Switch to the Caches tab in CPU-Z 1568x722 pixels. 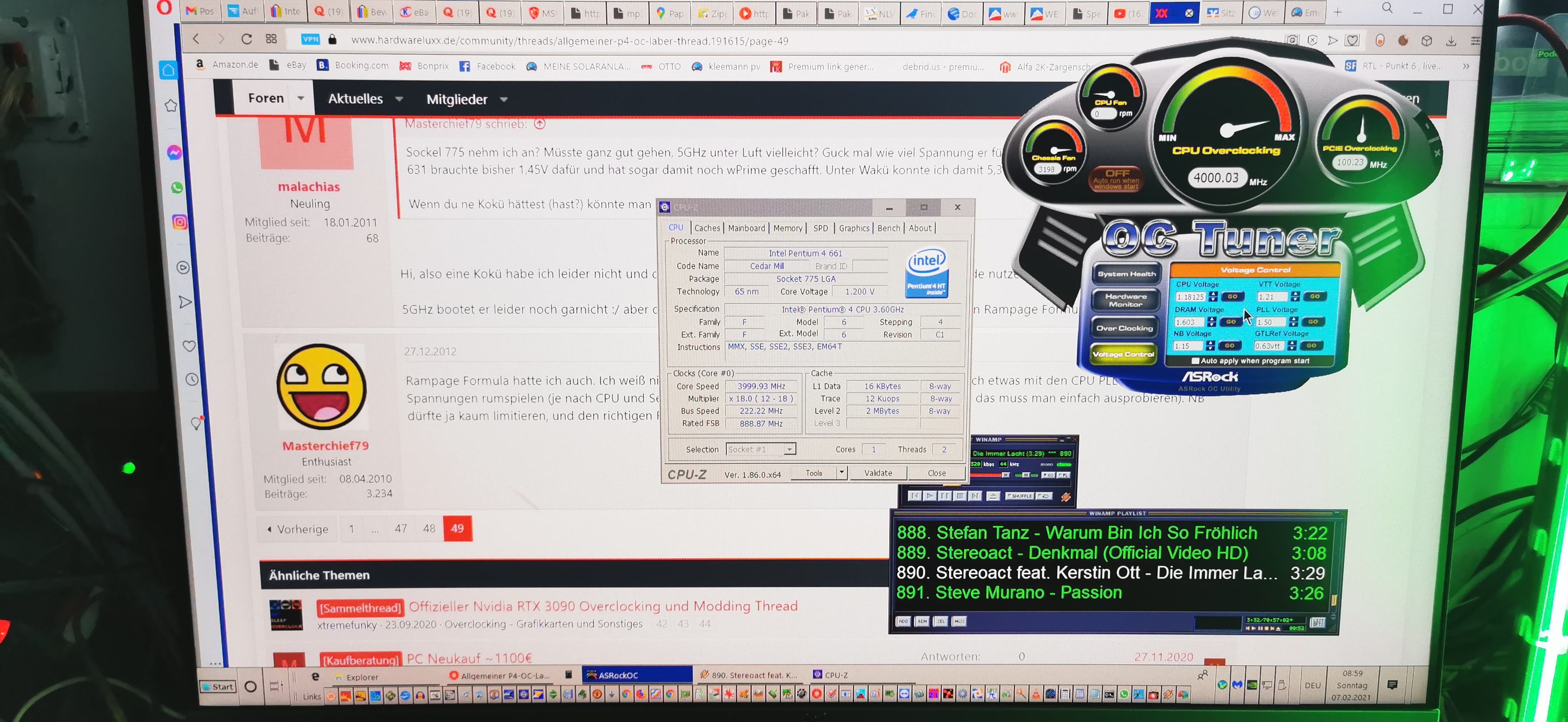[x=707, y=228]
